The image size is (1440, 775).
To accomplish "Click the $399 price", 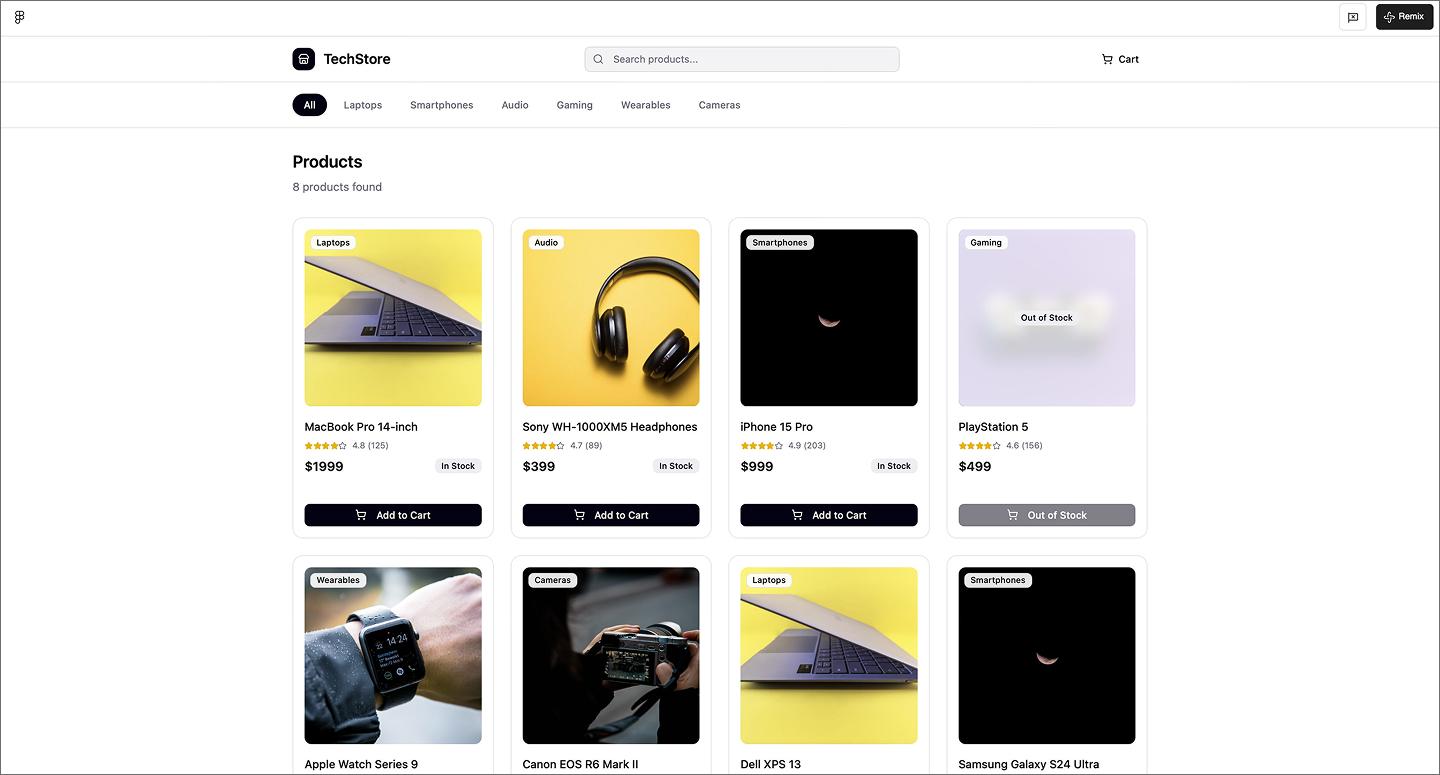I will click(539, 466).
